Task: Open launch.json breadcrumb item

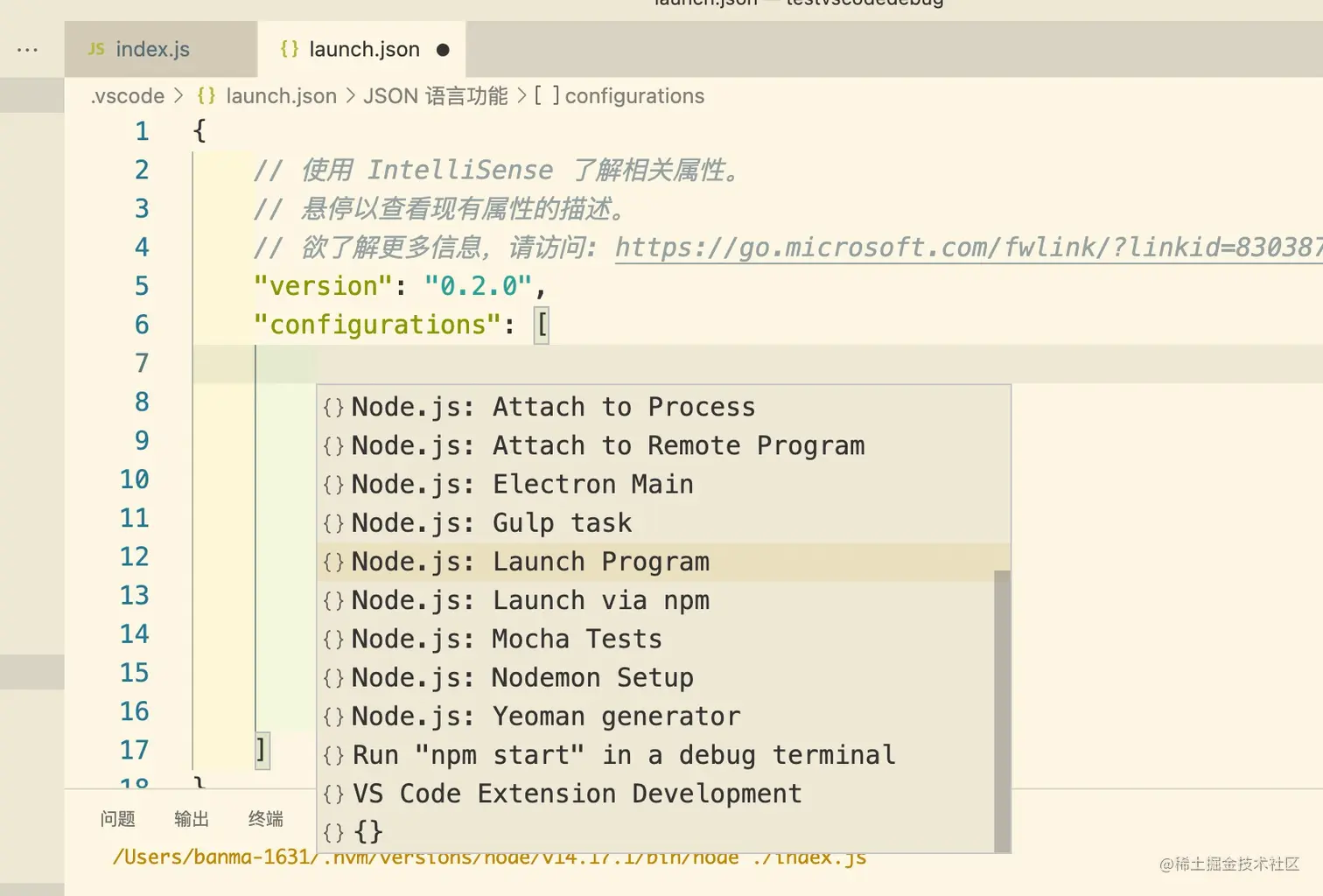Action: [281, 96]
